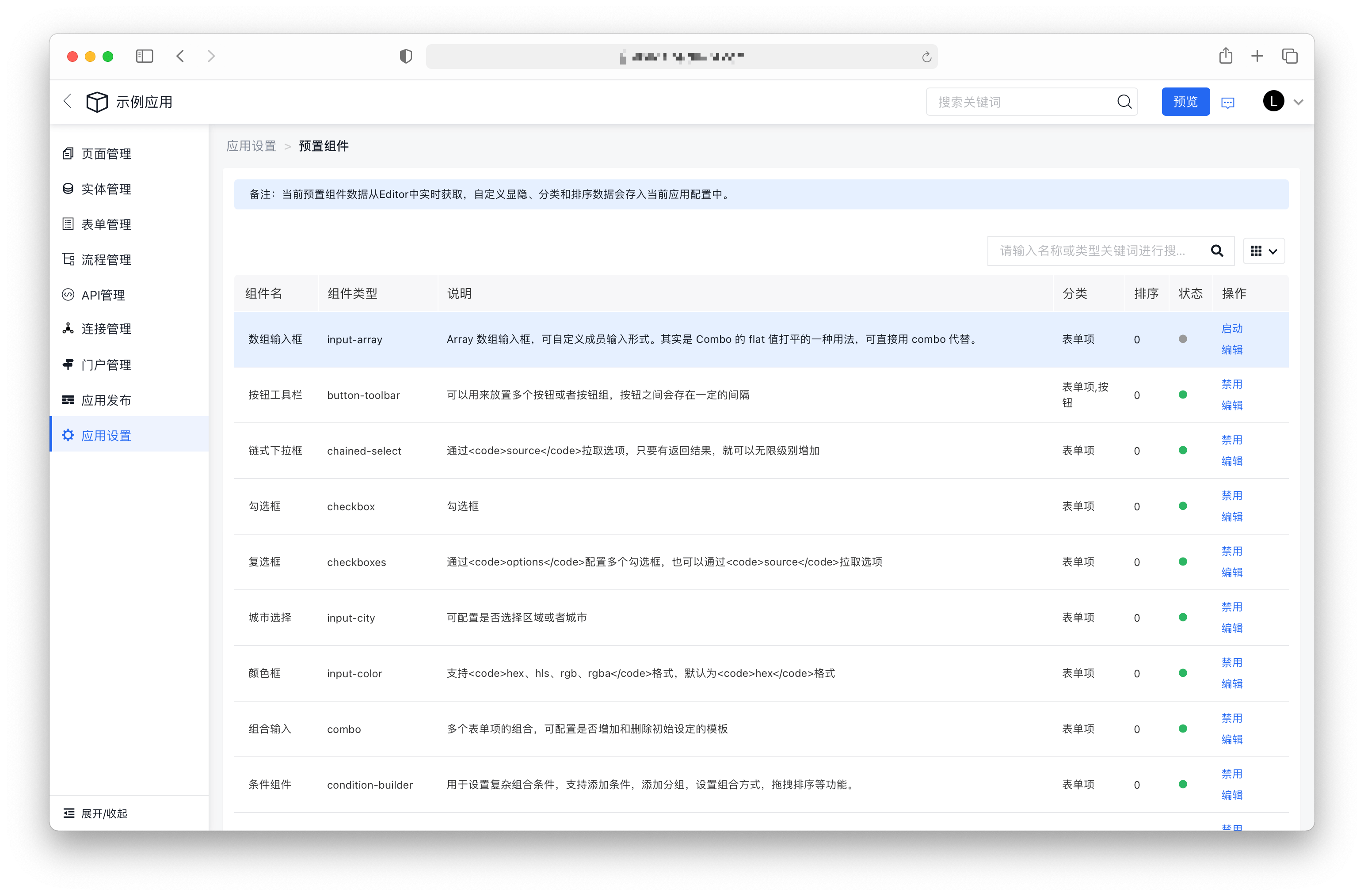Image resolution: width=1364 pixels, height=896 pixels.
Task: Click the connection management icon
Action: pos(68,328)
